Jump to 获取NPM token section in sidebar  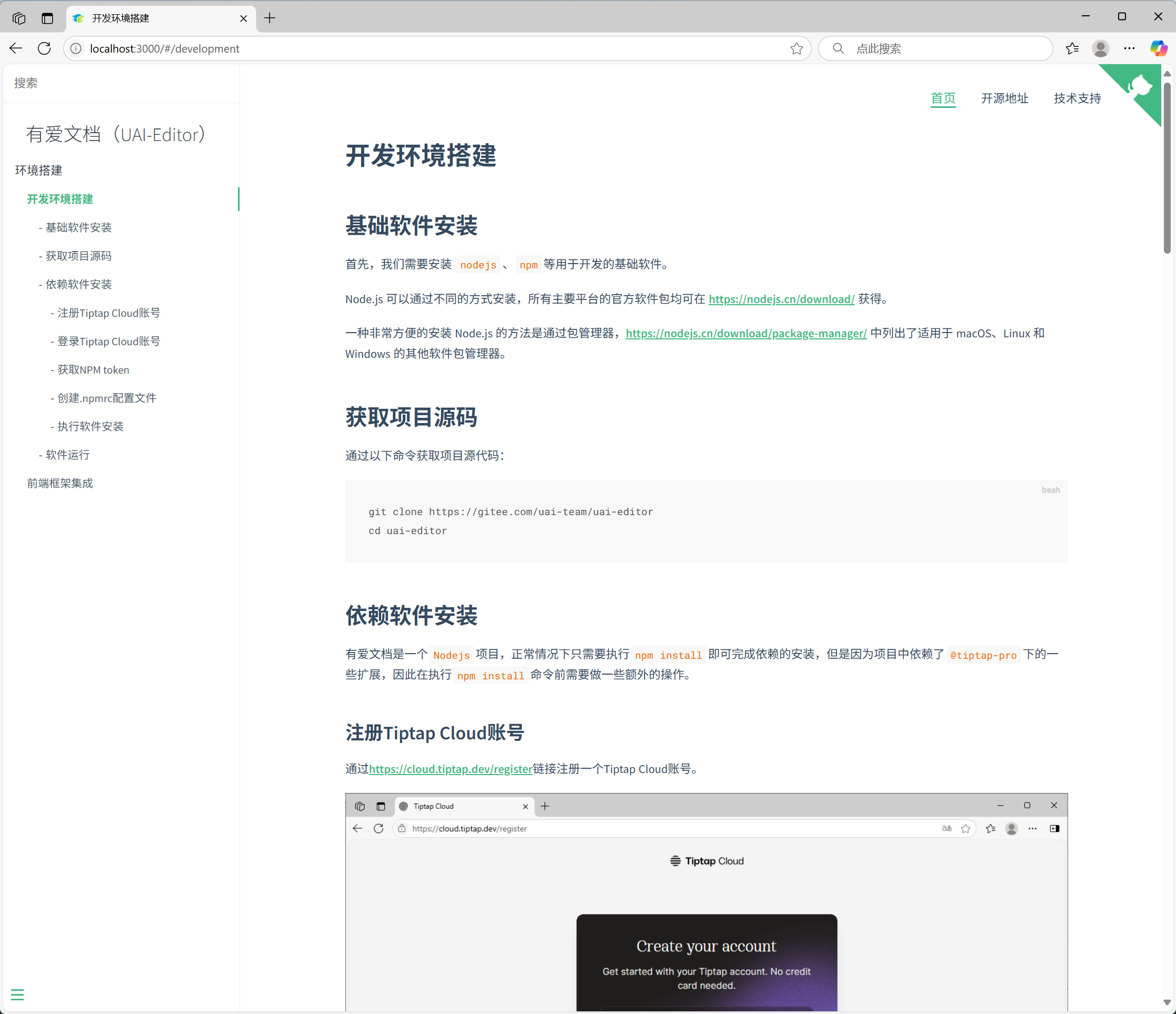(93, 370)
